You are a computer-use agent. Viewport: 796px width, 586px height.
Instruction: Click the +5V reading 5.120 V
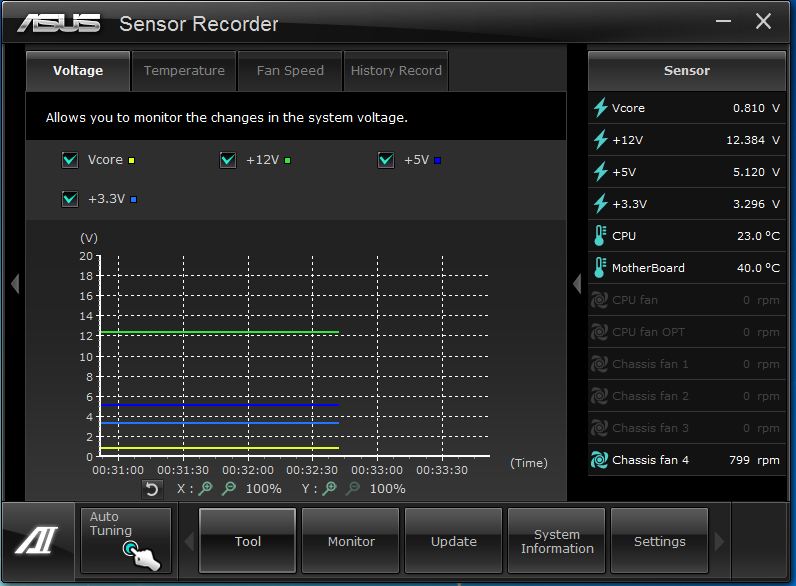[x=756, y=172]
